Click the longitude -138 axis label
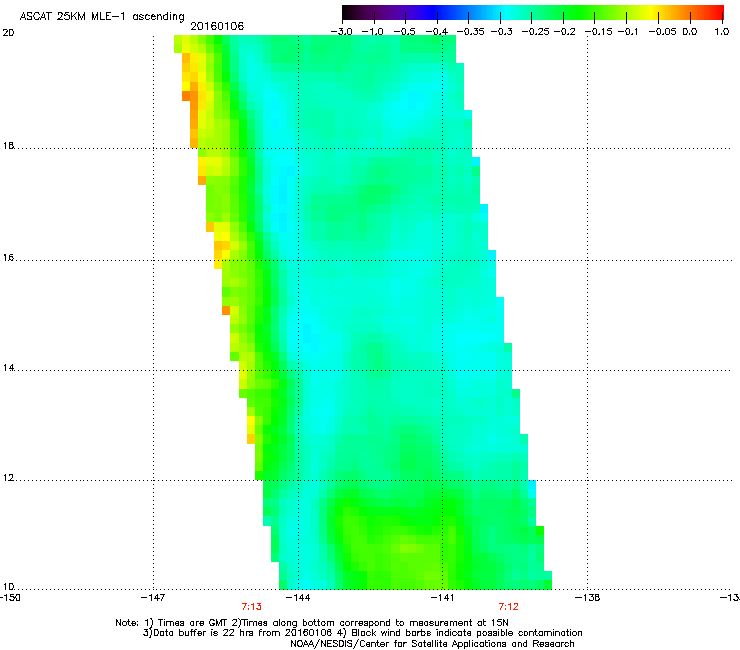Screen dimensions: 740x650 tap(588, 598)
